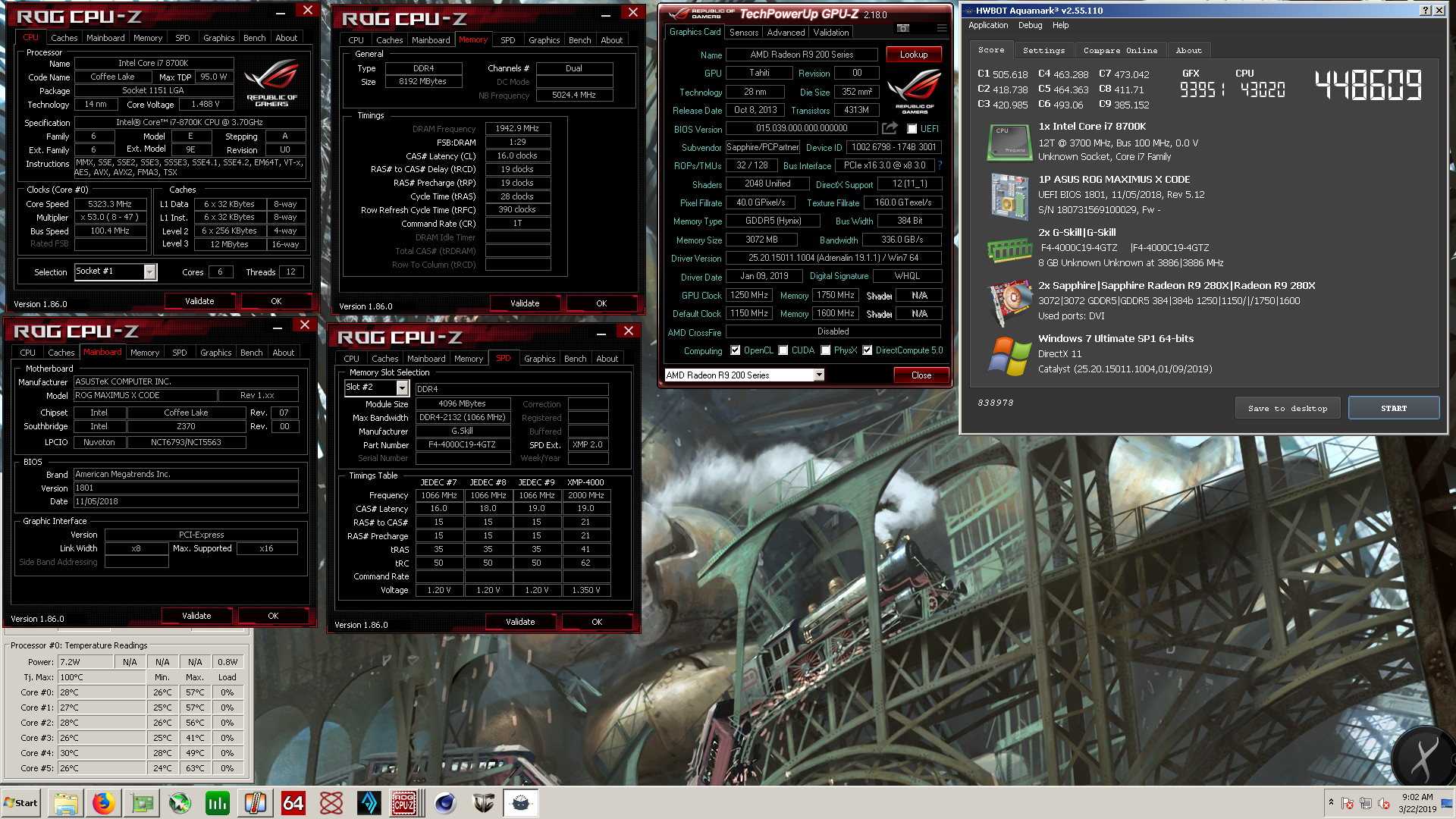This screenshot has width=1456, height=819.
Task: Open the Application menu in Aquamark
Action: tap(987, 25)
